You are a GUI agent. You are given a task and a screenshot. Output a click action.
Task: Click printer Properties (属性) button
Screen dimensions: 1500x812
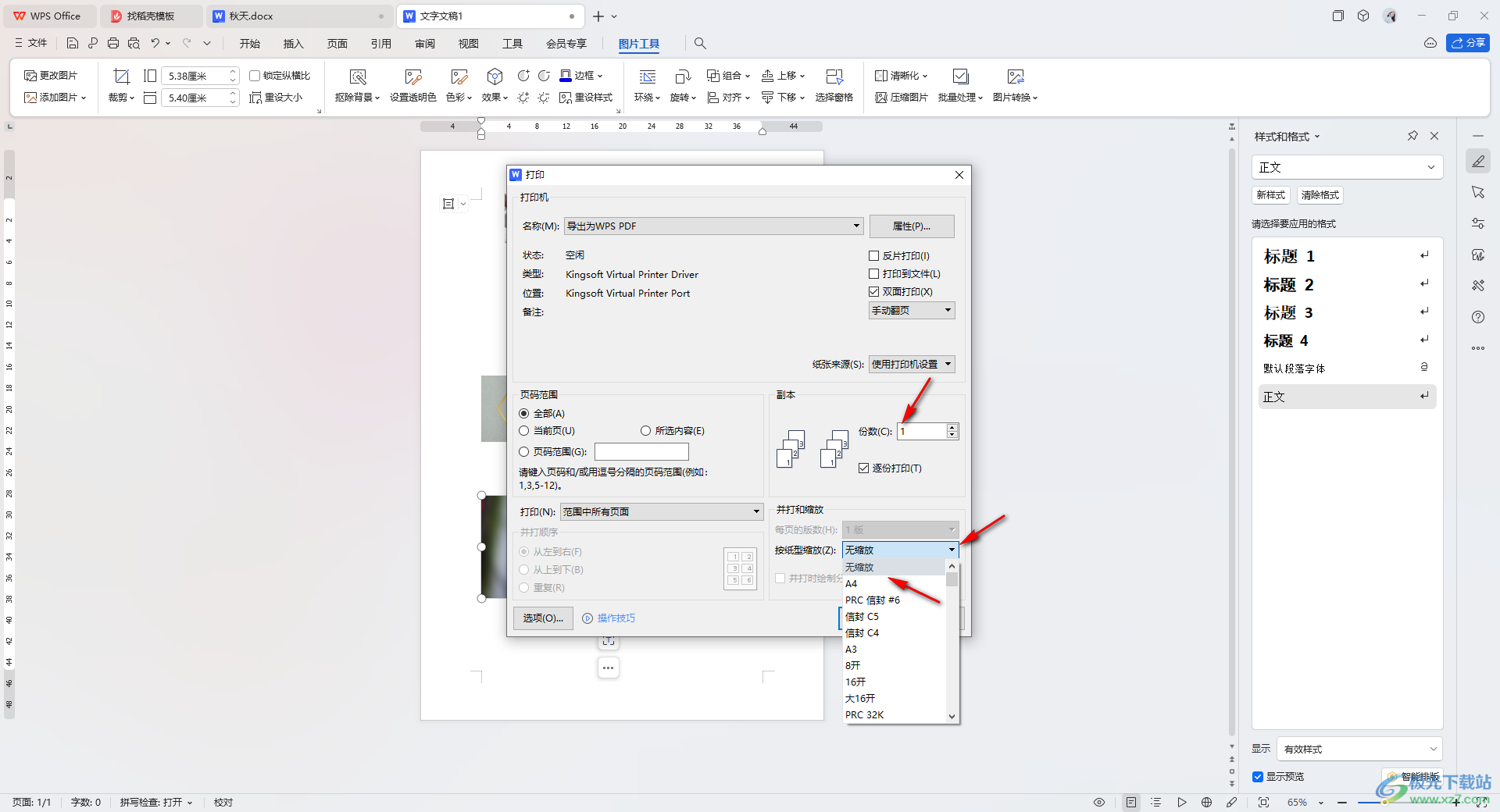[x=912, y=226]
